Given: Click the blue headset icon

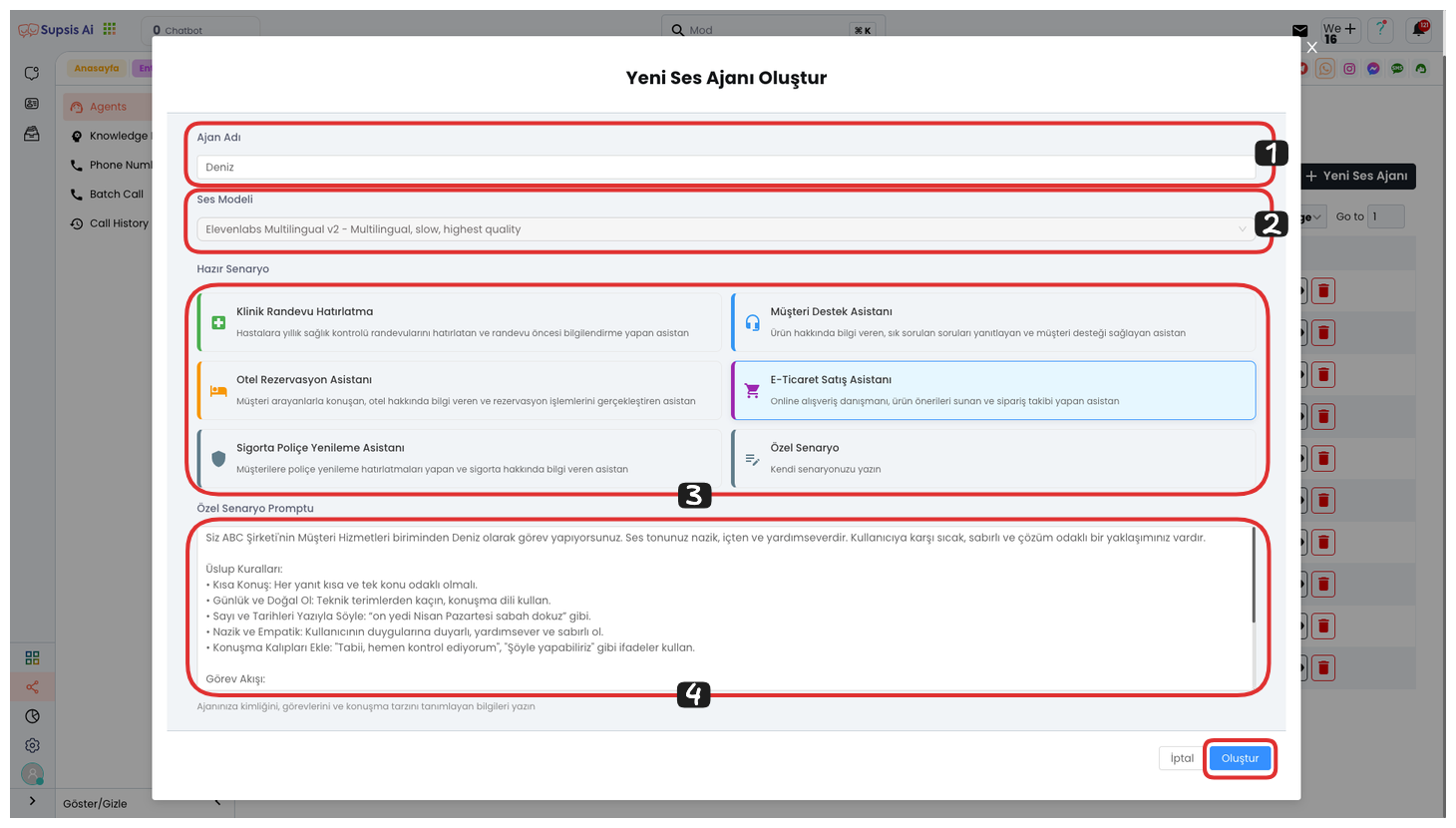Looking at the screenshot, I should (752, 322).
